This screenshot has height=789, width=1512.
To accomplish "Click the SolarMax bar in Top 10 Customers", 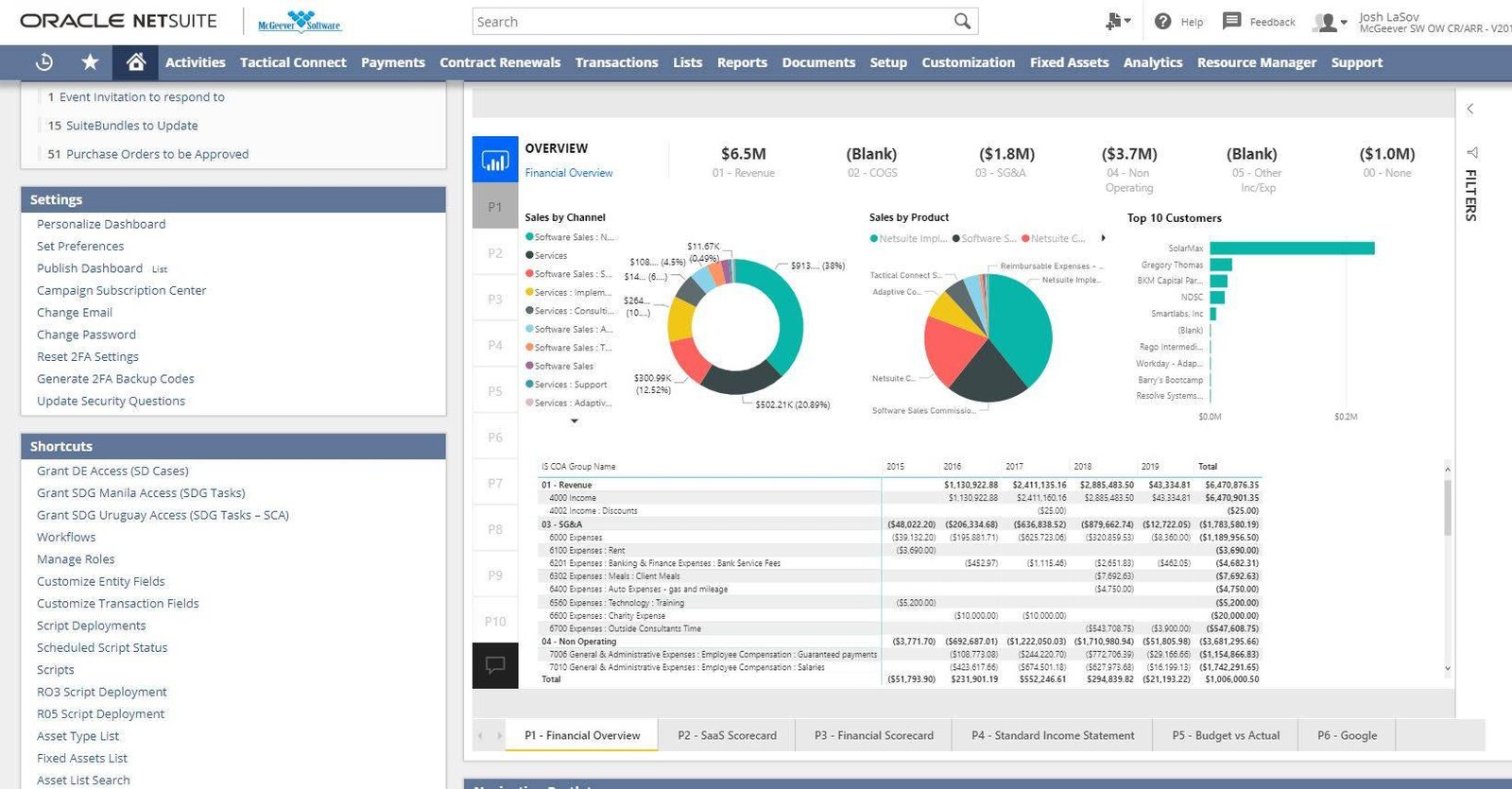I will (x=1292, y=248).
